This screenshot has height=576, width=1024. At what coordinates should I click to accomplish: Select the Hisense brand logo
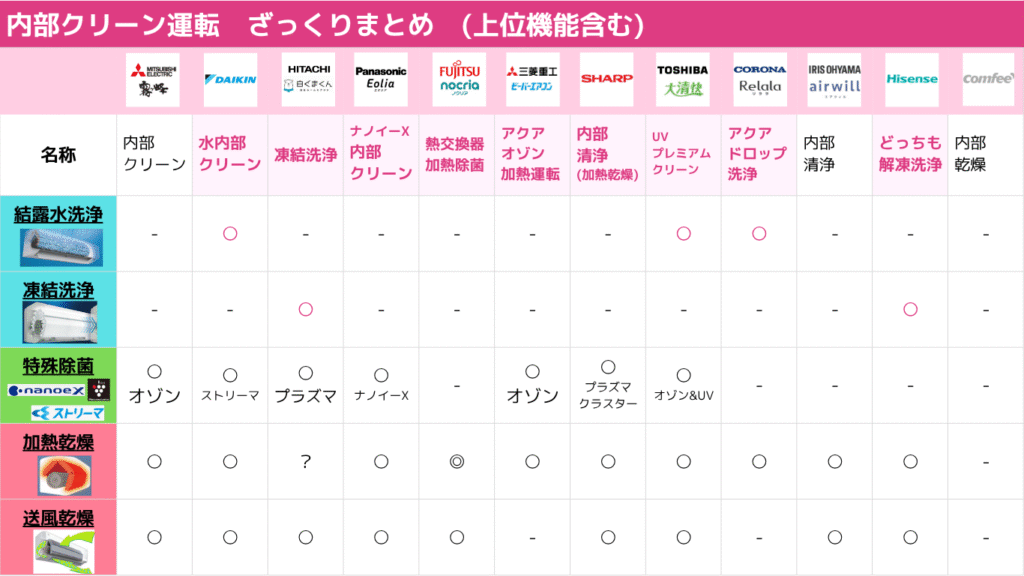[912, 80]
